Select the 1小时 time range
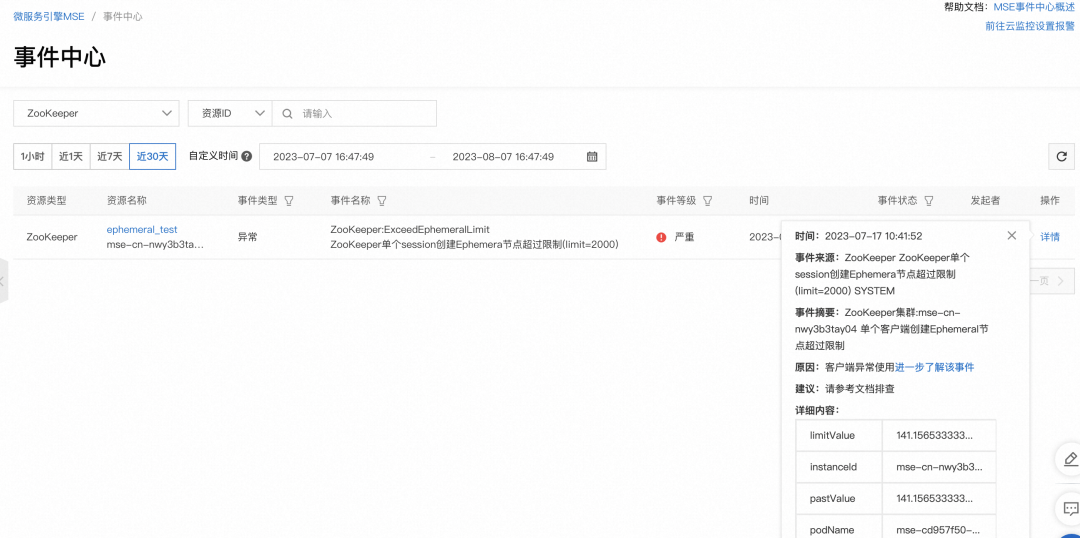 (32, 156)
